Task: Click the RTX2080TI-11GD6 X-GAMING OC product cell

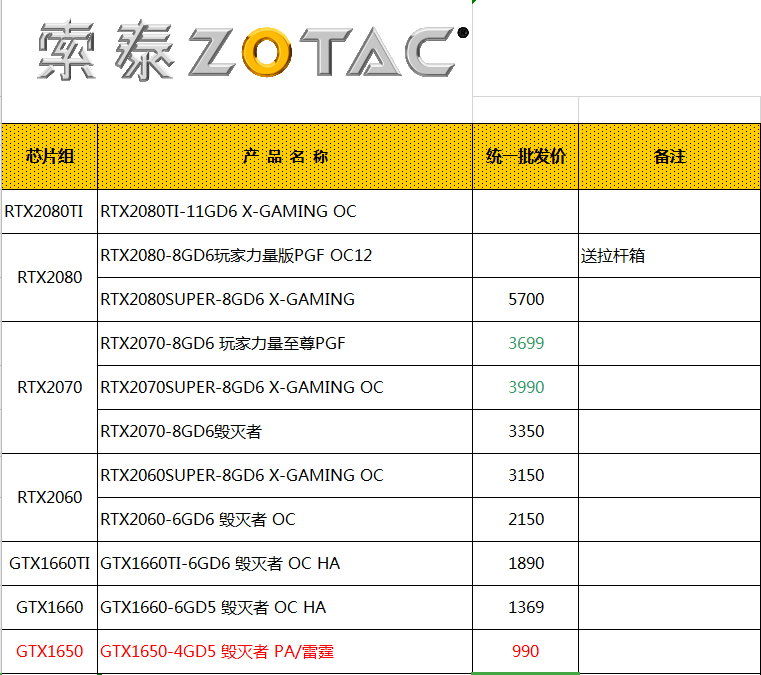Action: (x=285, y=211)
